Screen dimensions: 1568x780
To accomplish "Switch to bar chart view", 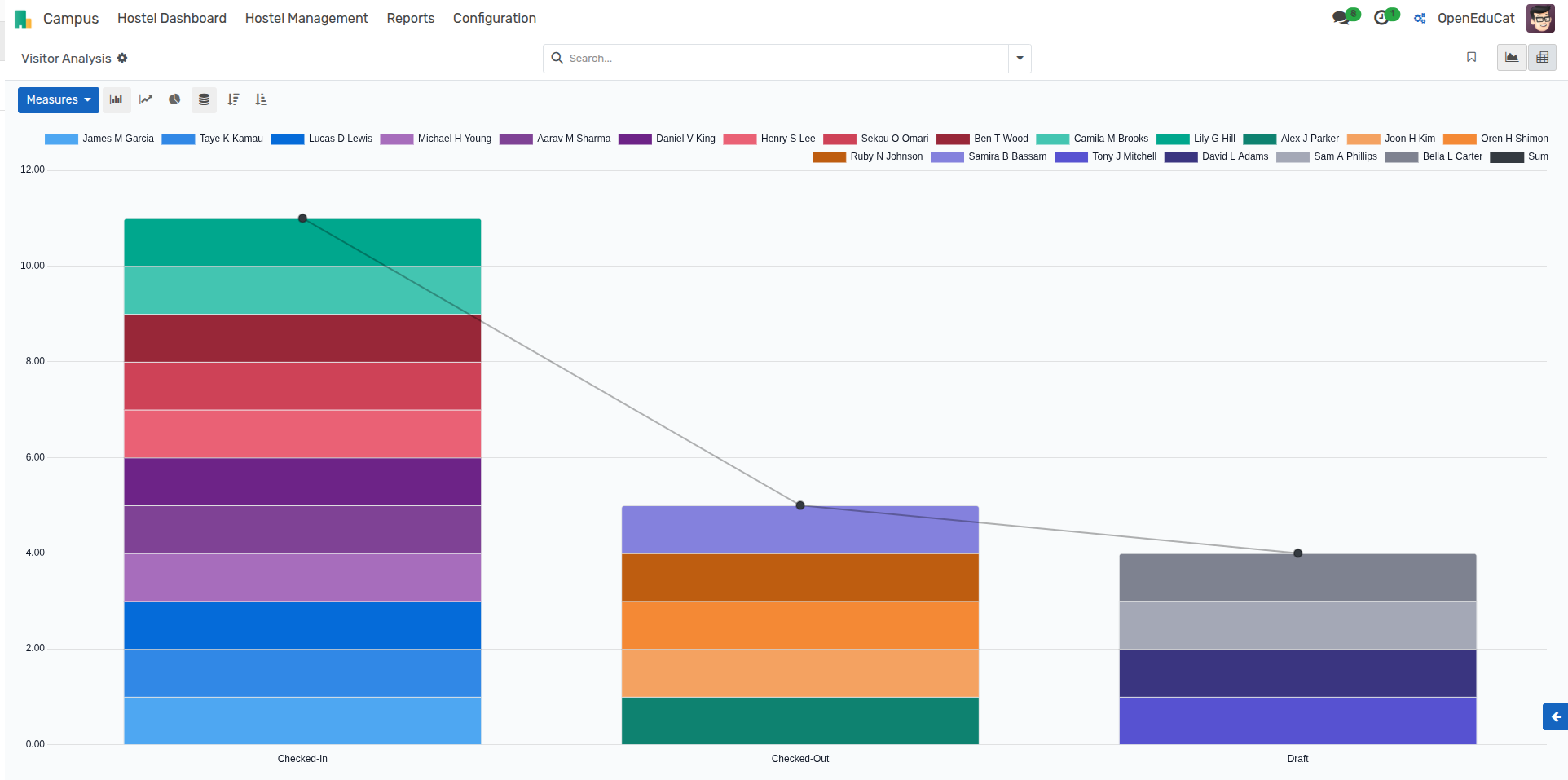I will click(x=117, y=99).
